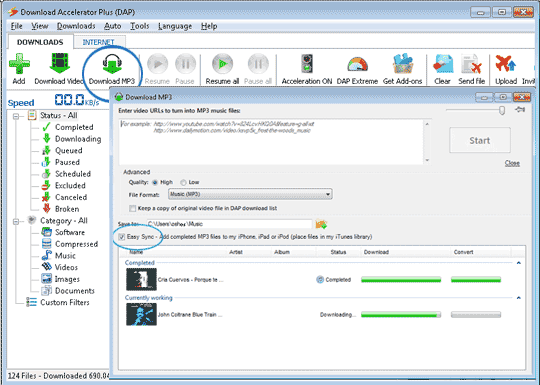Screen dimensions: 540x385
Task: Click in the video URLs text area
Action: 271,142
